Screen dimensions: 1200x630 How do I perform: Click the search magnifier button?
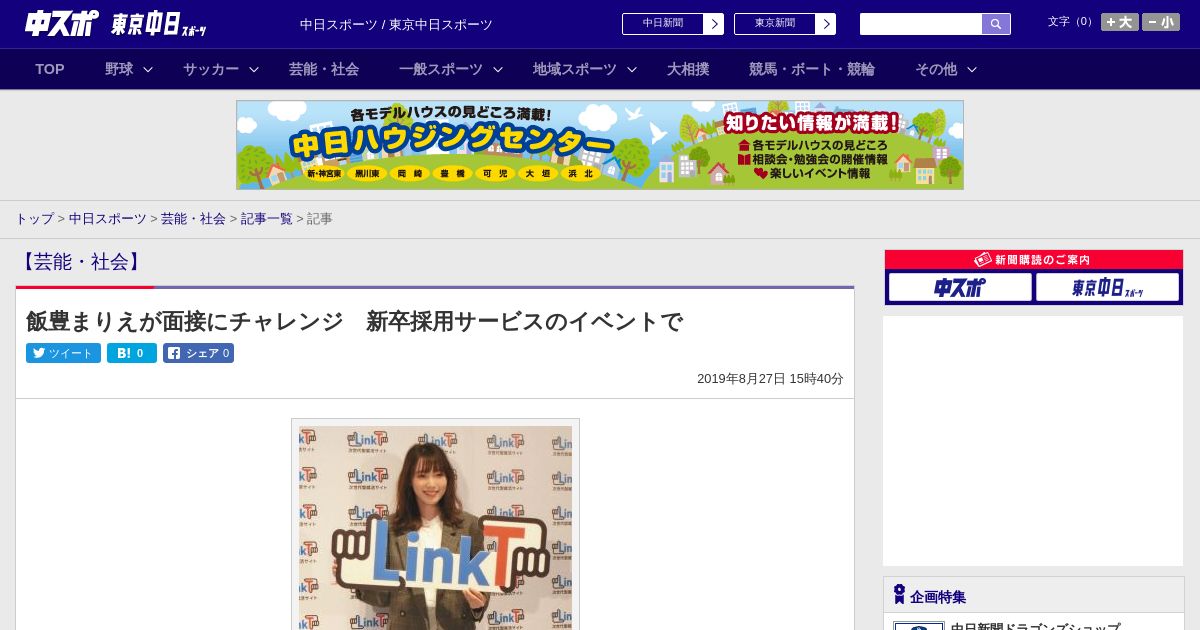point(996,24)
